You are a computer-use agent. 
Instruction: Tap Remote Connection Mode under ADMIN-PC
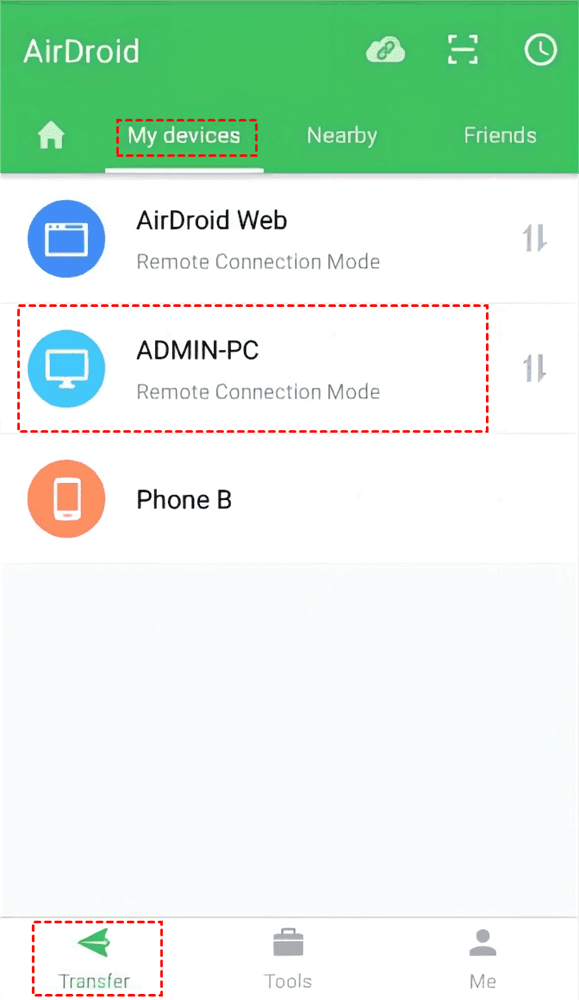(x=258, y=392)
